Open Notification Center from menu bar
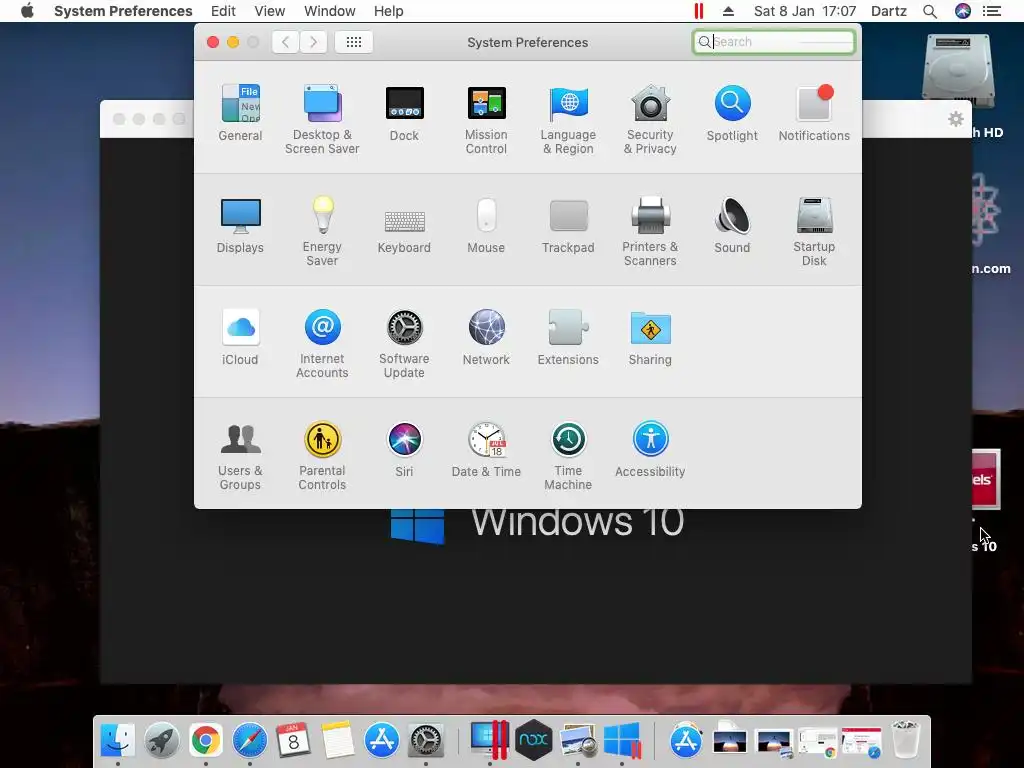Viewport: 1024px width, 768px height. (x=992, y=11)
